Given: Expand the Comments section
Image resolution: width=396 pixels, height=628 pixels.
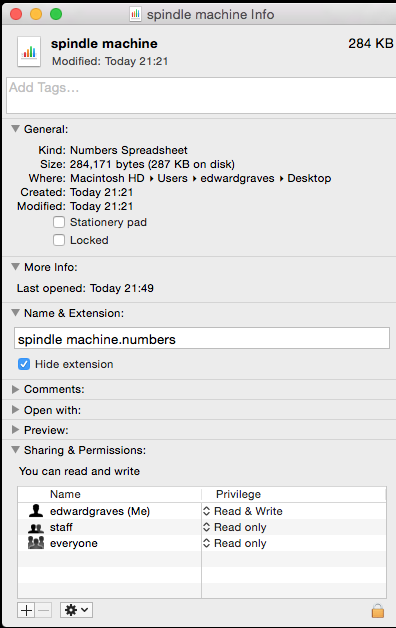Looking at the screenshot, I should [x=15, y=389].
